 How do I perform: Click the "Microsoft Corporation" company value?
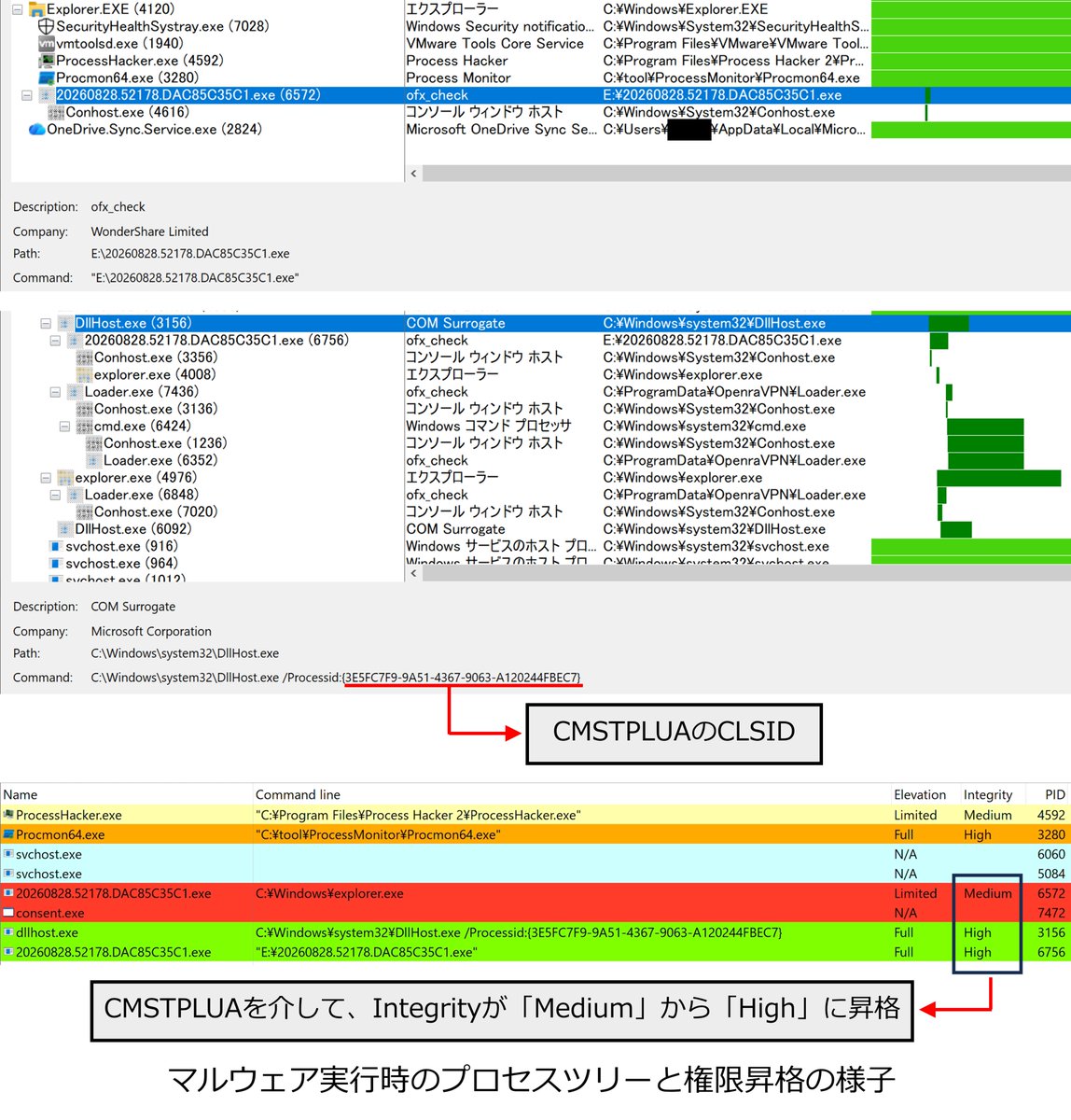(x=151, y=632)
